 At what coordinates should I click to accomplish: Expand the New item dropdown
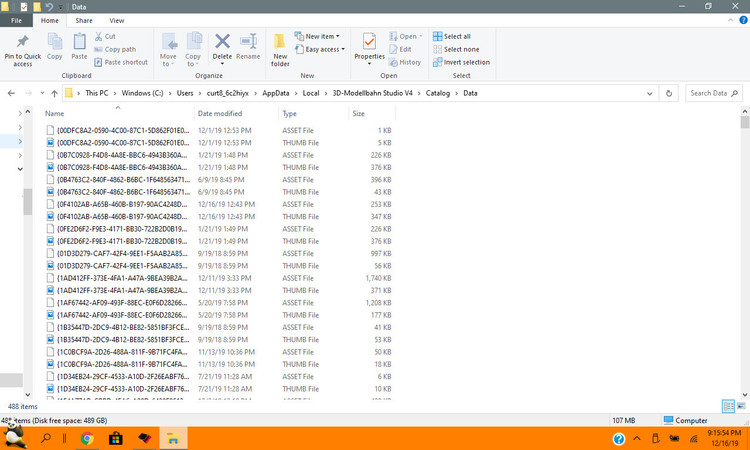[323, 36]
